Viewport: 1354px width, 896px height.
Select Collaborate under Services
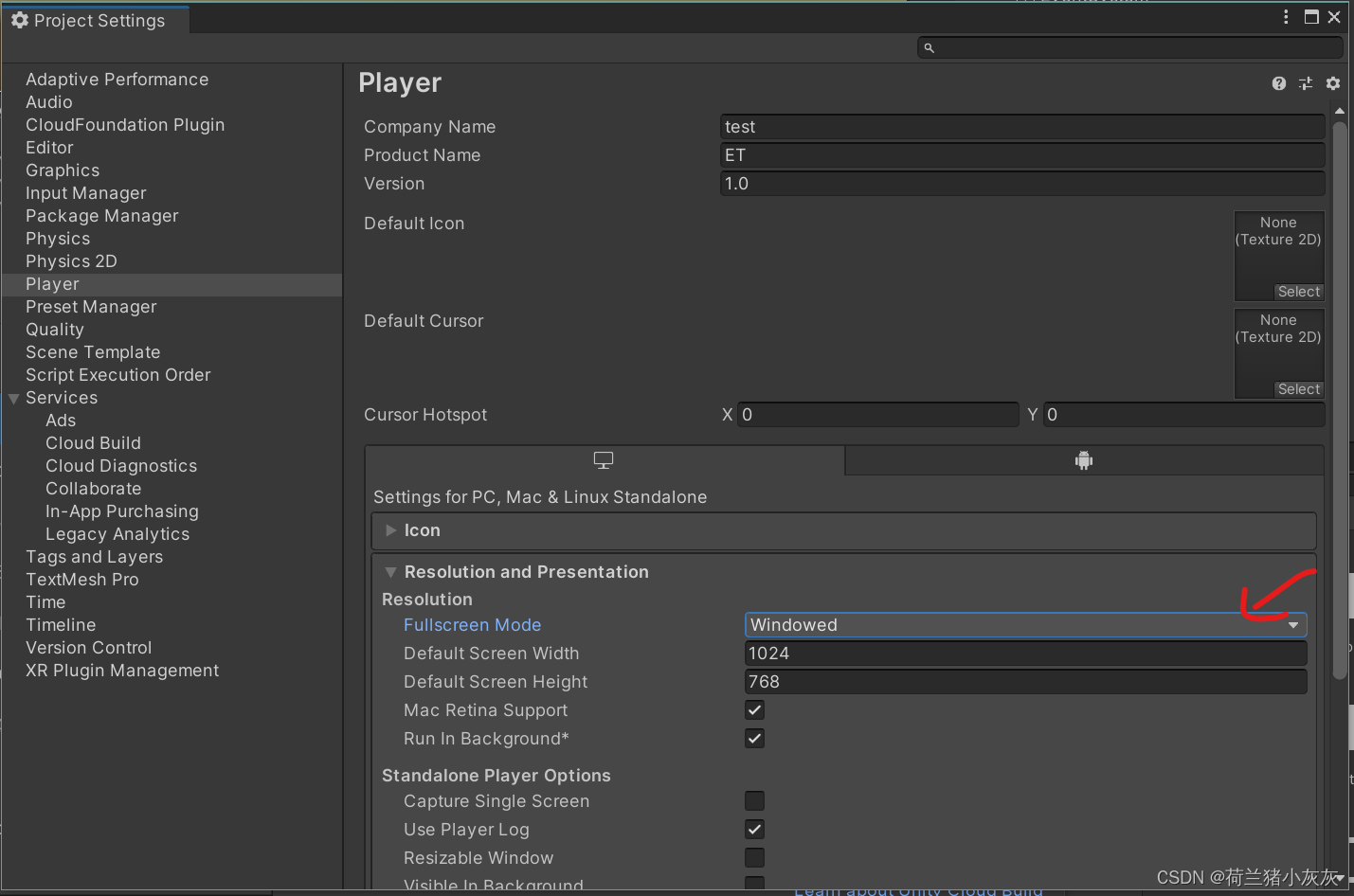click(93, 489)
